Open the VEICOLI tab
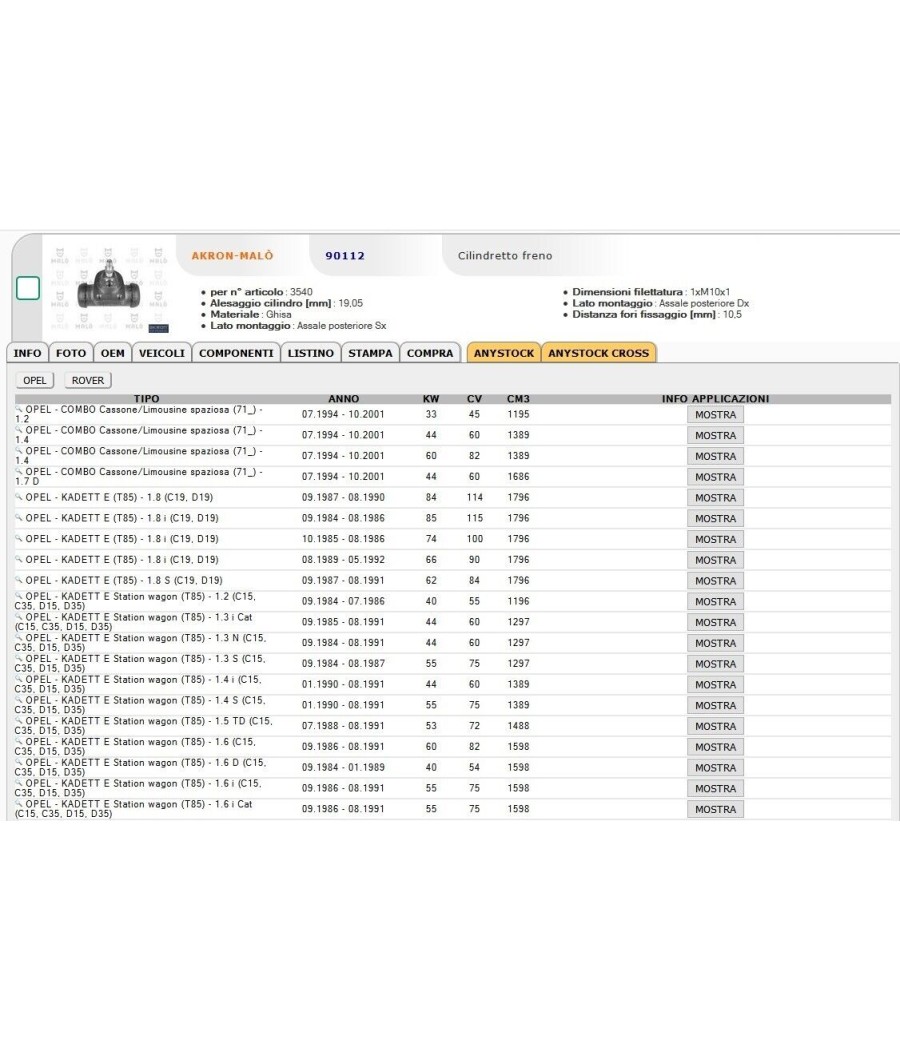The image size is (900, 1050). [x=162, y=353]
